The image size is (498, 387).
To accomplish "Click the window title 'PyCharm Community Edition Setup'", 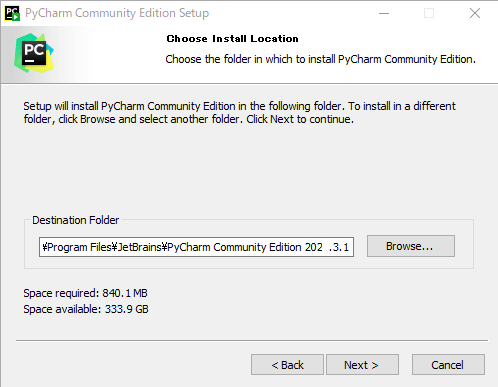I will (117, 13).
